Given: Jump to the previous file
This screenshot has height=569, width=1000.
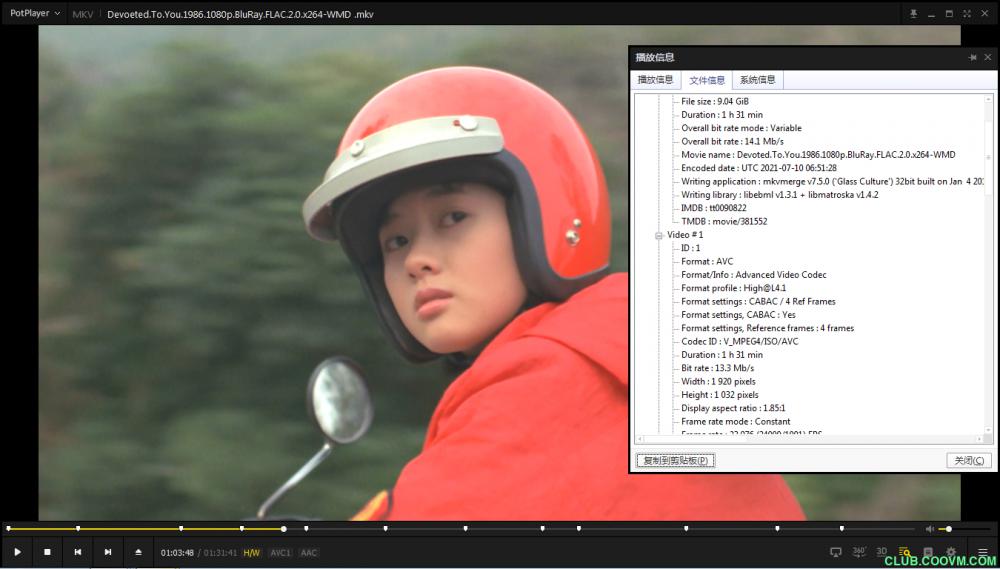Looking at the screenshot, I should pos(78,552).
